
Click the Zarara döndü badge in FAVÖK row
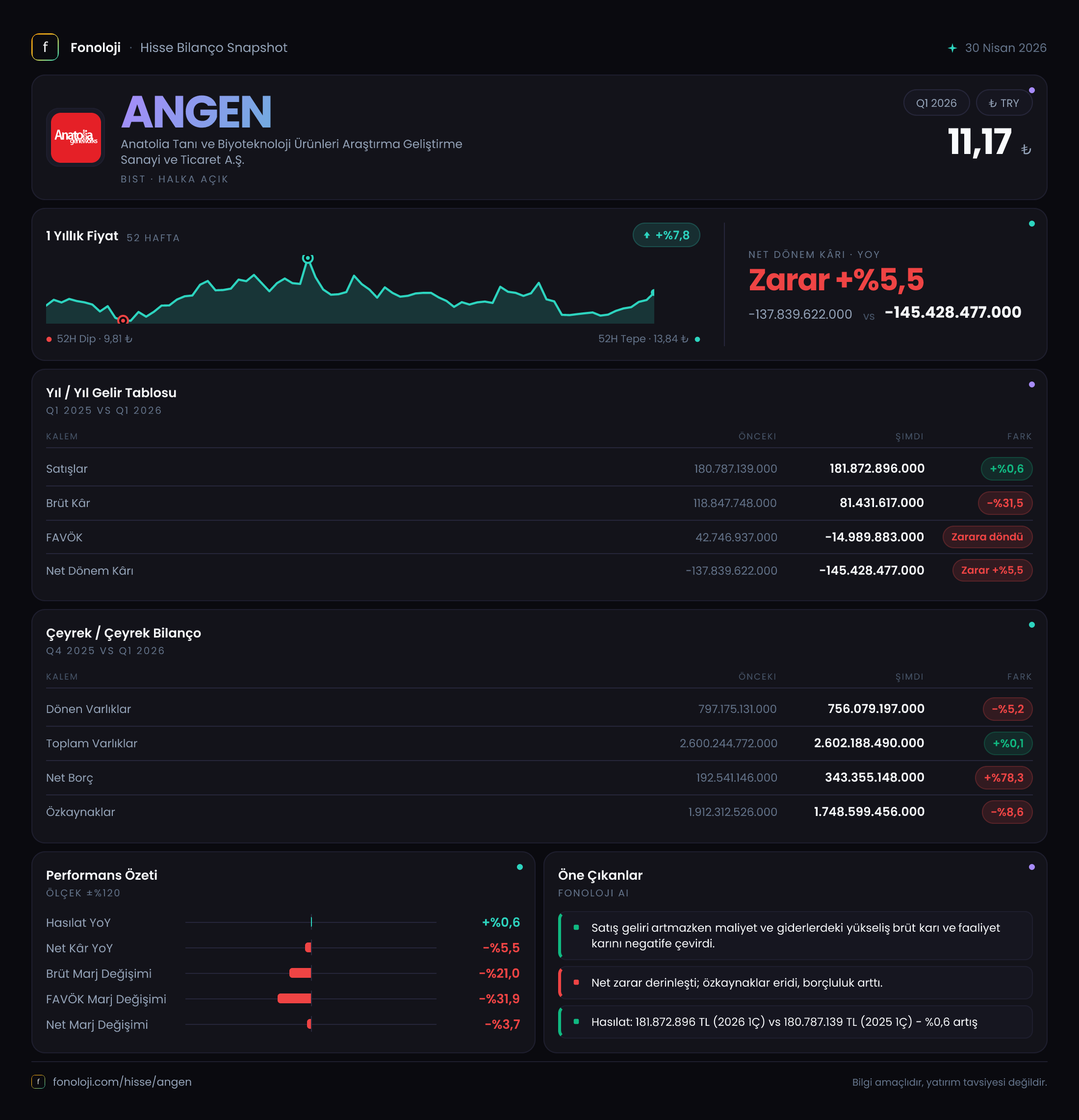point(987,536)
